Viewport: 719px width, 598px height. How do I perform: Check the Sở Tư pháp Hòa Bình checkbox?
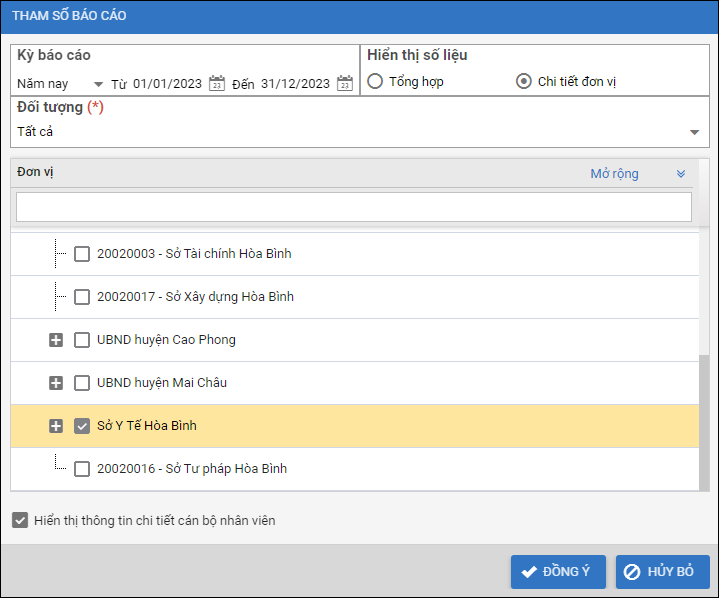(x=82, y=469)
